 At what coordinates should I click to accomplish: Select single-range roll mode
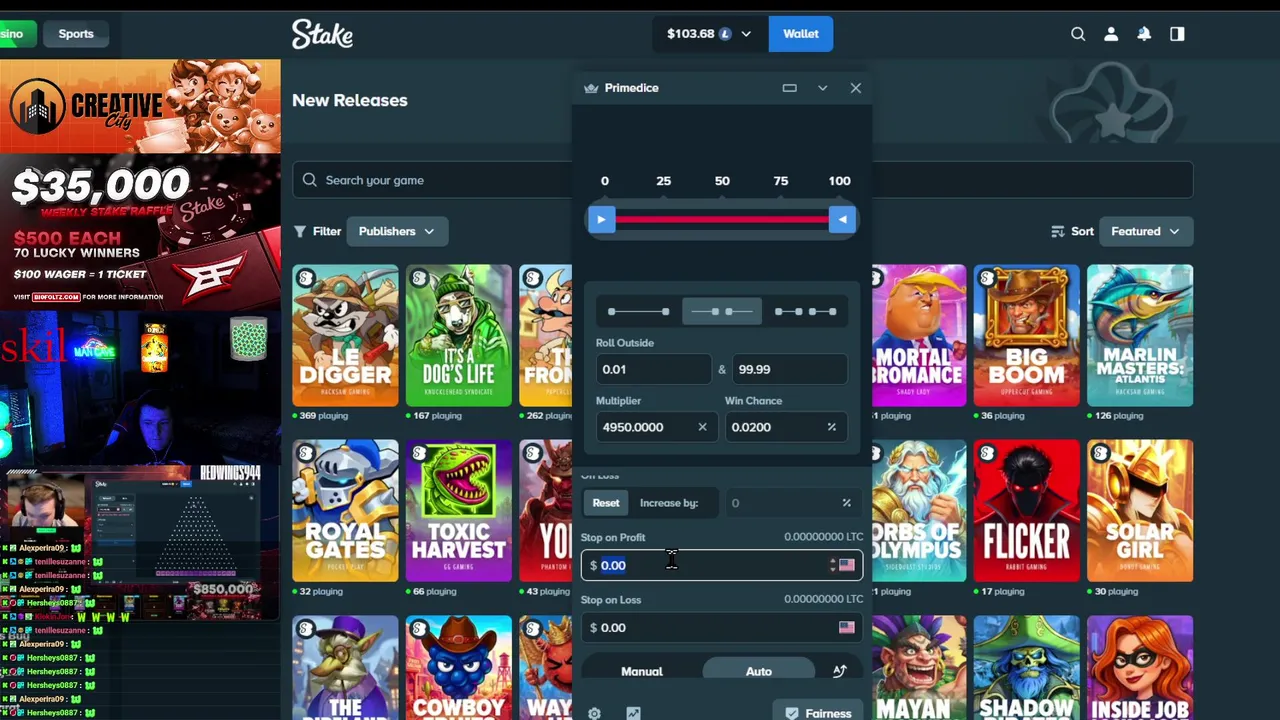click(638, 312)
